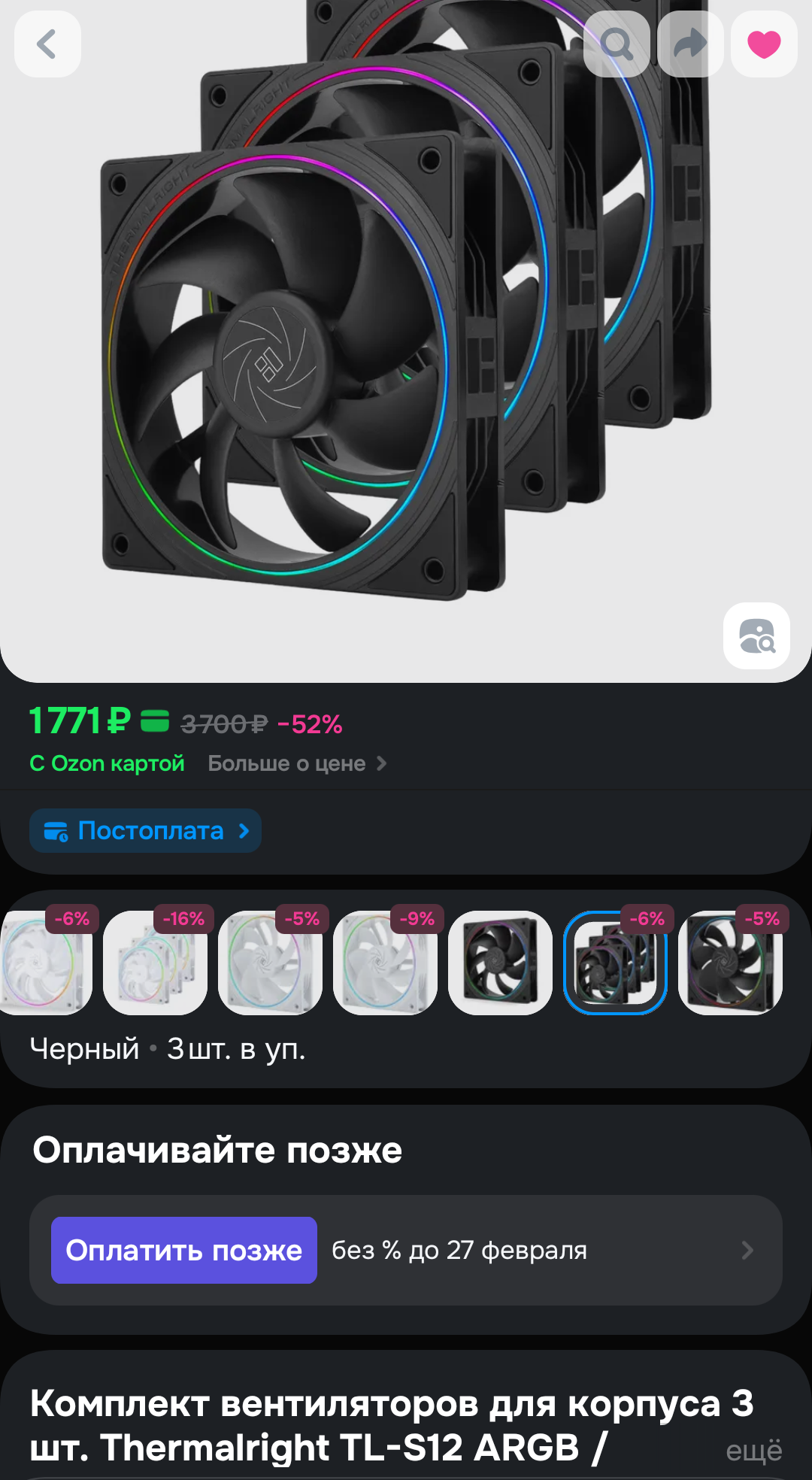Tap the share arrow icon
This screenshot has width=812, height=1480.
point(690,44)
